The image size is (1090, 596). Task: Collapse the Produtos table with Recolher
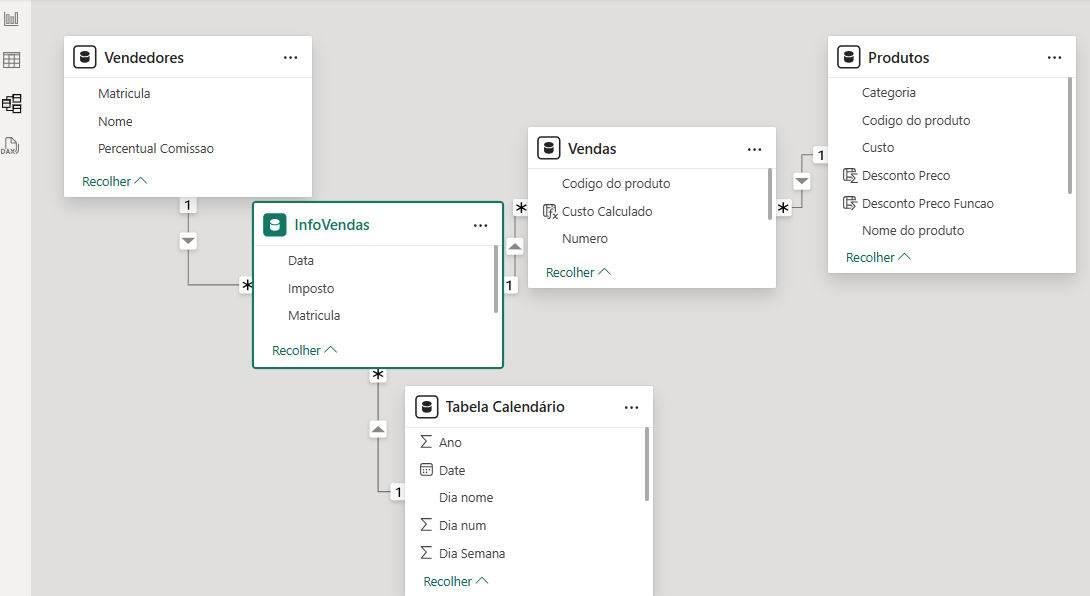878,258
